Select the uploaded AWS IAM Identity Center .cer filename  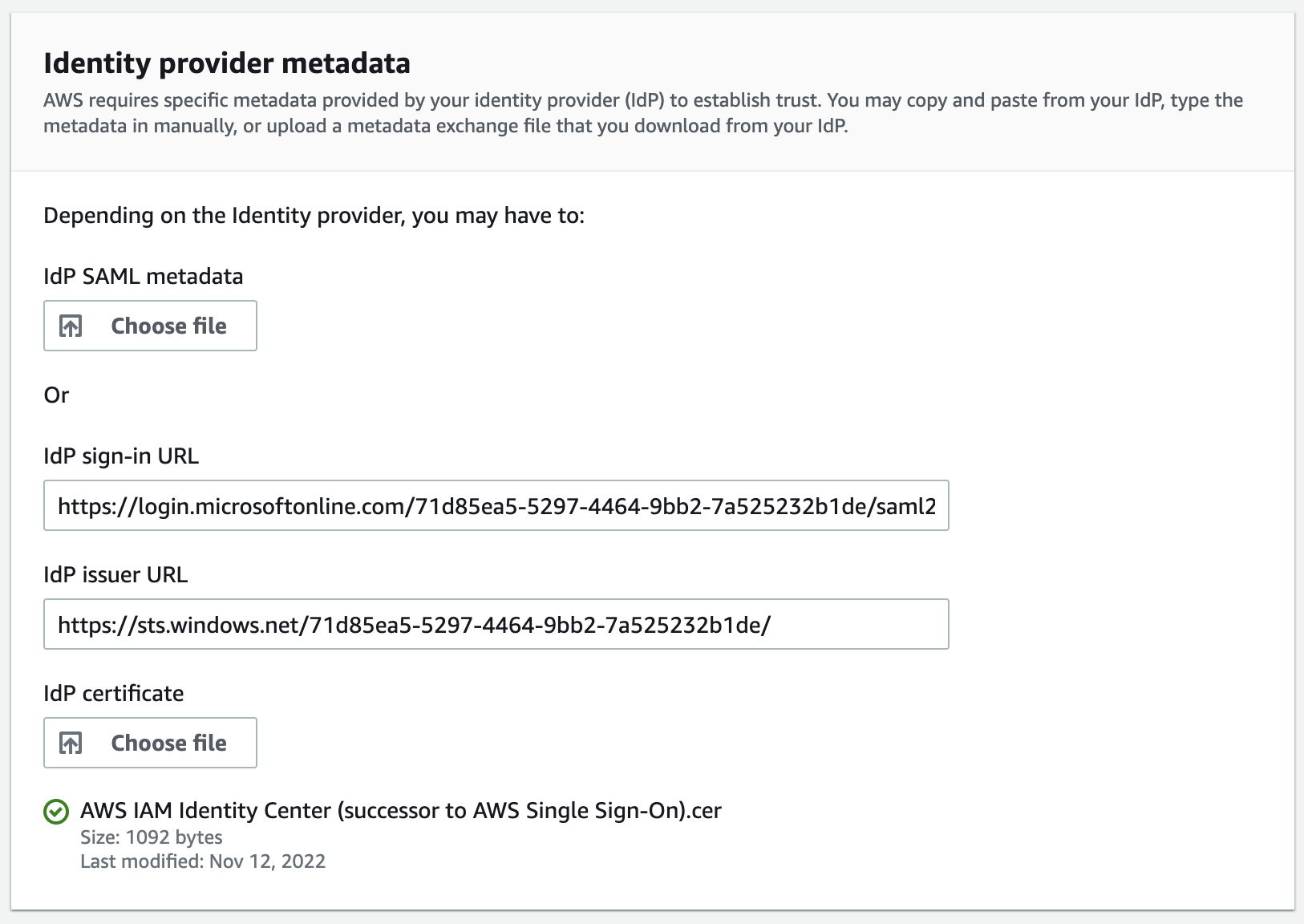[401, 811]
